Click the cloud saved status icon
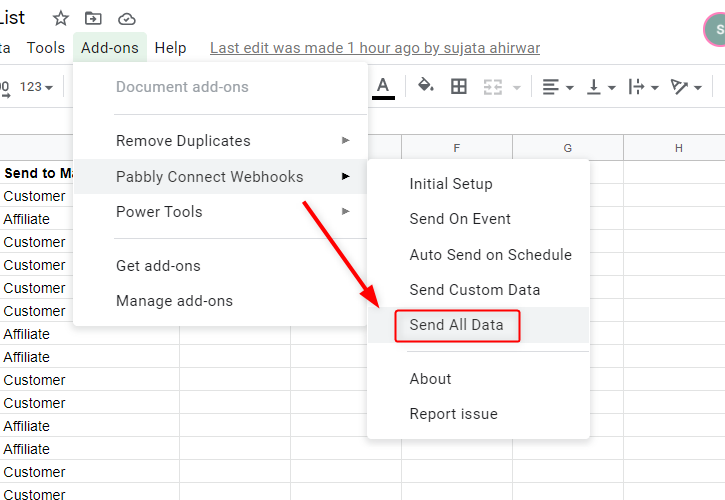This screenshot has height=500, width=725. pyautogui.click(x=127, y=19)
